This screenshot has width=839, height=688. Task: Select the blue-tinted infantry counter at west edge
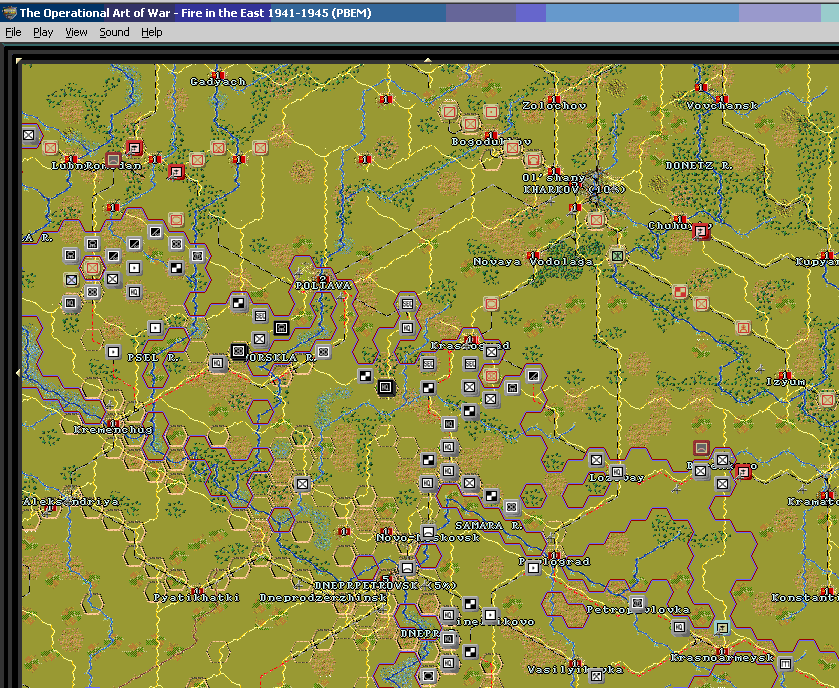pos(71,279)
